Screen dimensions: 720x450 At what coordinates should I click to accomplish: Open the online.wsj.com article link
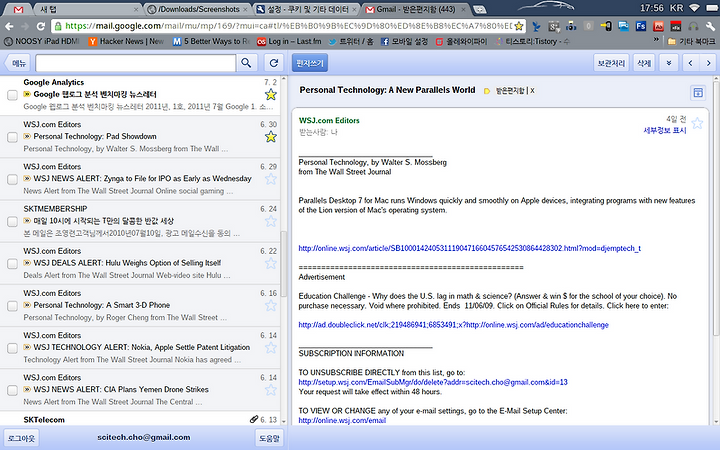tap(469, 248)
